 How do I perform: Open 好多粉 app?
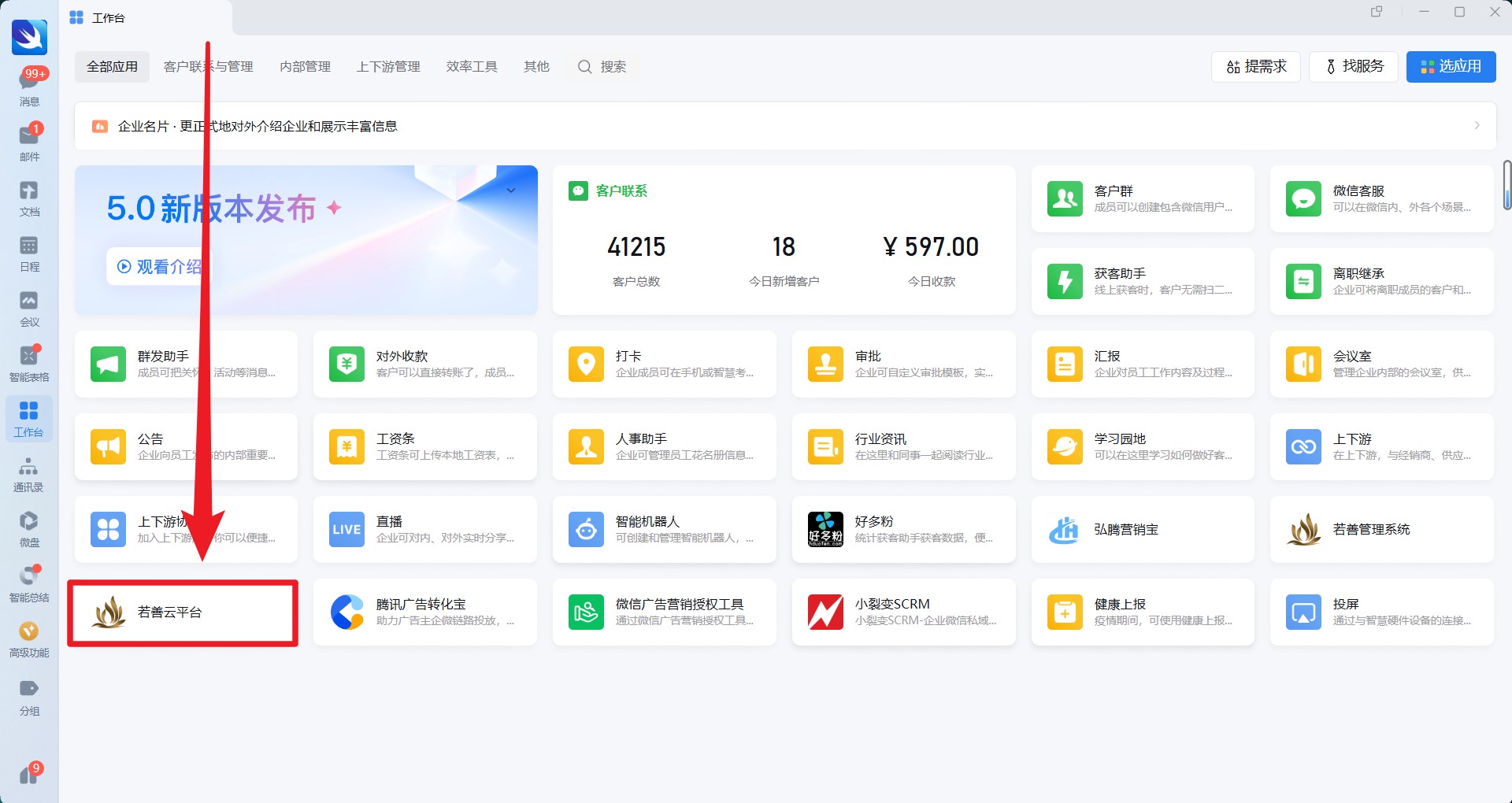[904, 529]
